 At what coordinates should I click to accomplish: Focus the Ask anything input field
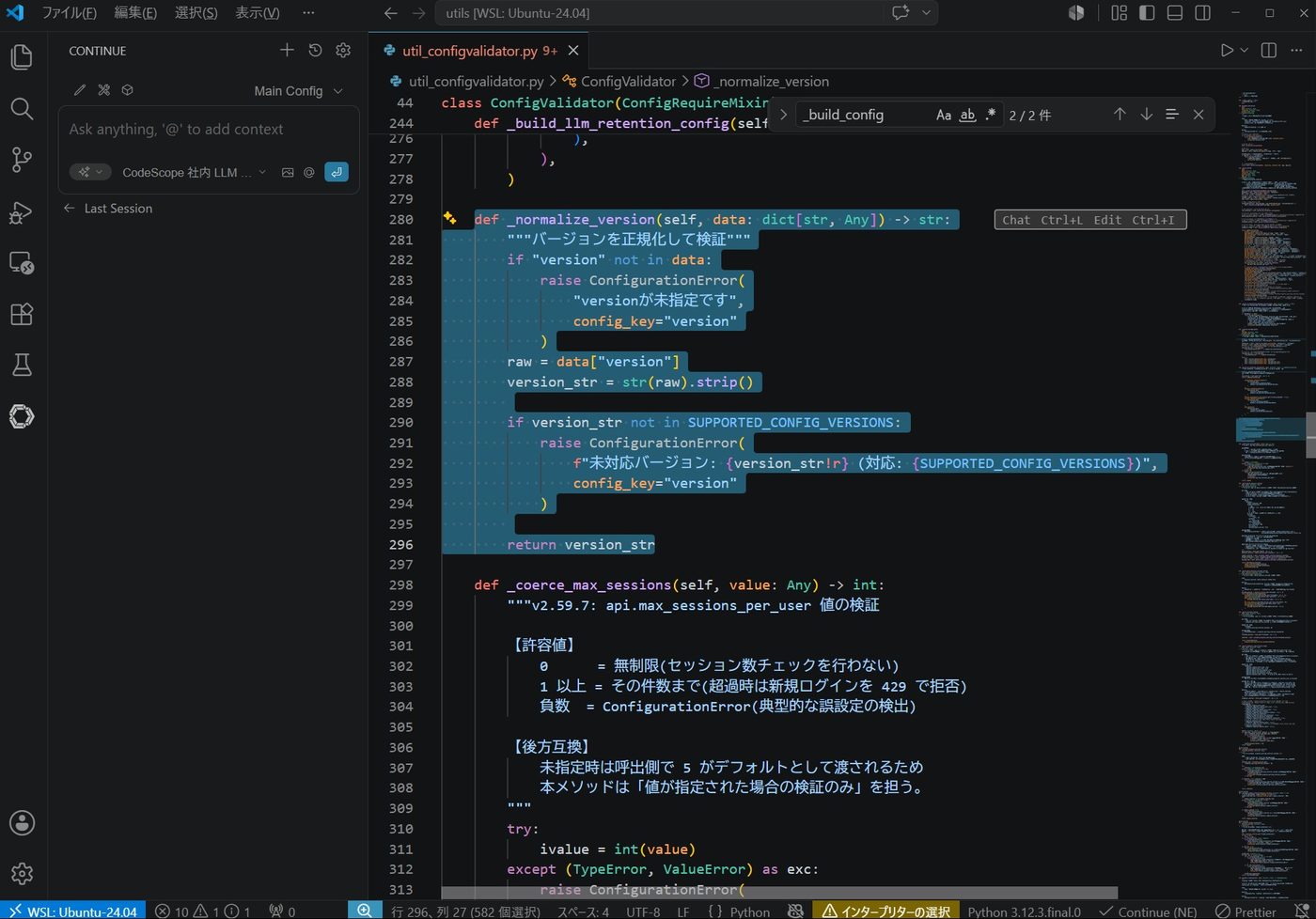[x=209, y=130]
